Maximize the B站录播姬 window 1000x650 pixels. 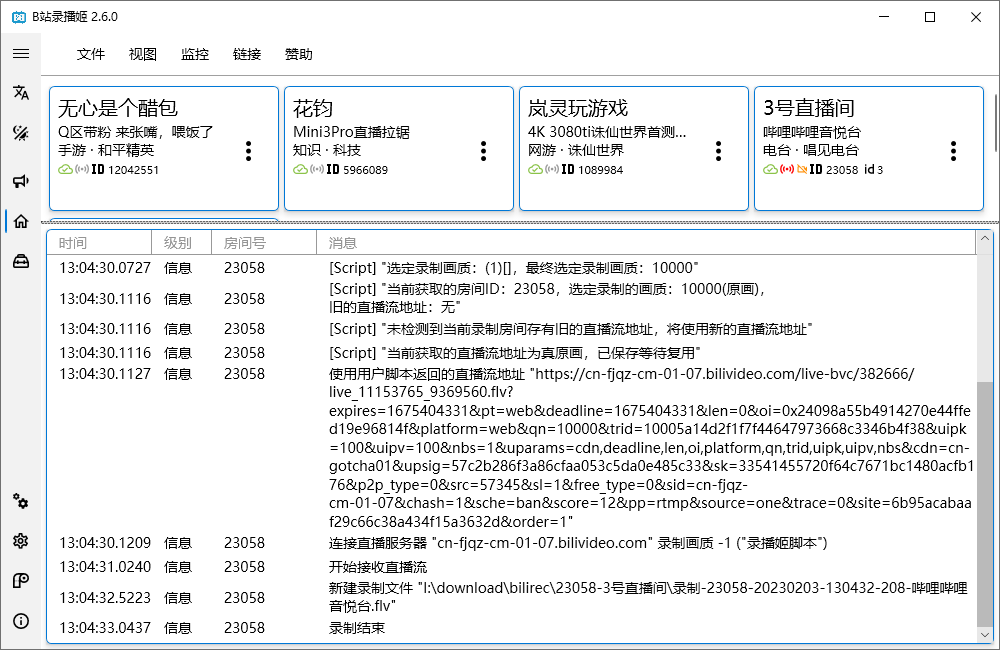pyautogui.click(x=930, y=17)
